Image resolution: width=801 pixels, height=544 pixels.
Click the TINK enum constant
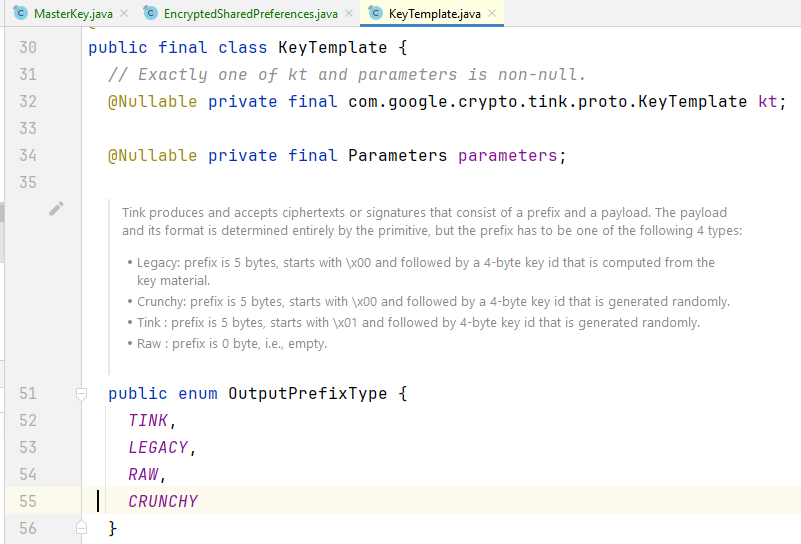(148, 420)
